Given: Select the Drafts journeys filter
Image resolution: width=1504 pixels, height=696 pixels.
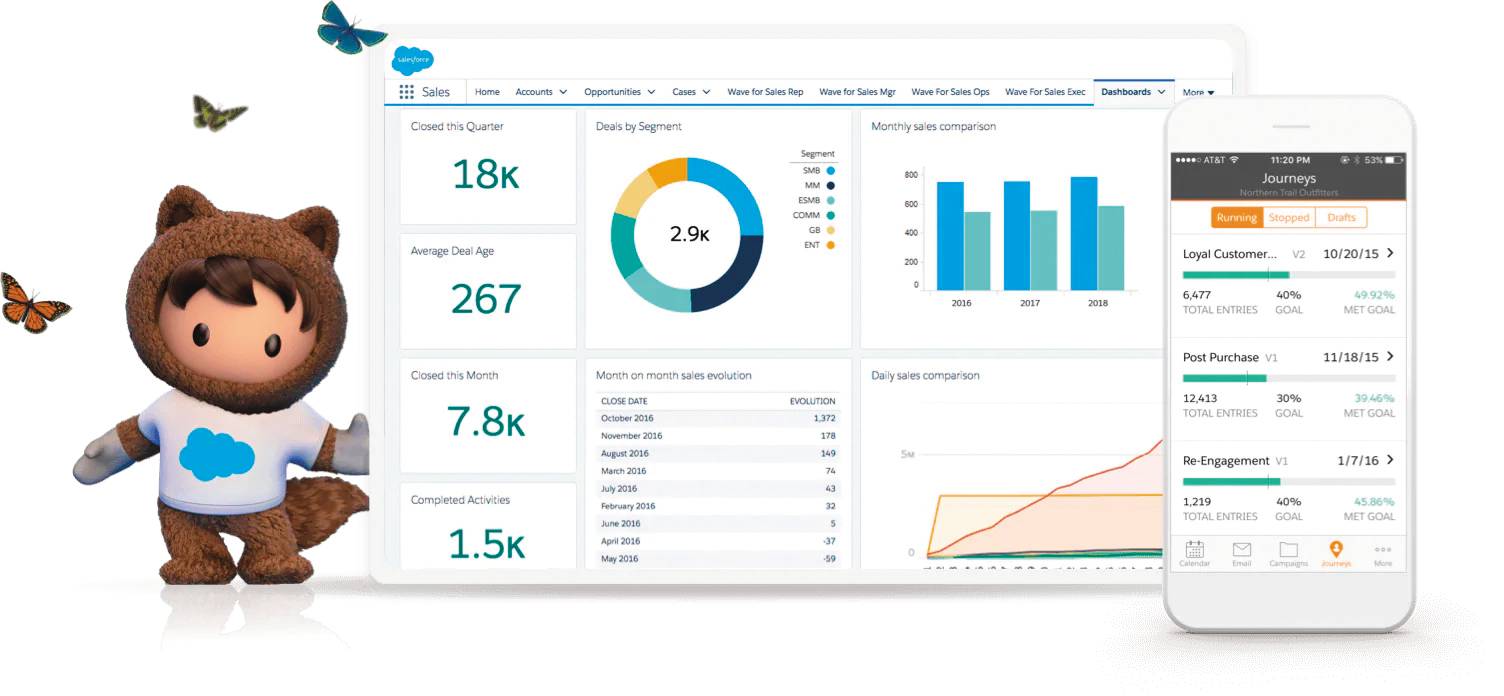Looking at the screenshot, I should (x=1341, y=217).
